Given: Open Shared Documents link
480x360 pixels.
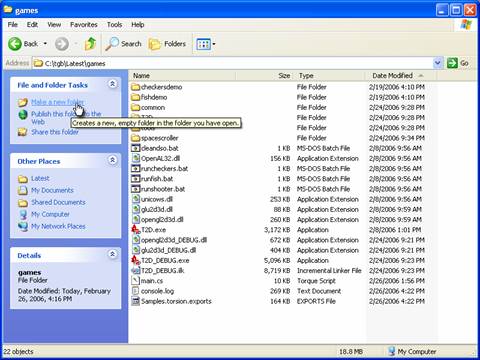Looking at the screenshot, I should pyautogui.click(x=58, y=202).
